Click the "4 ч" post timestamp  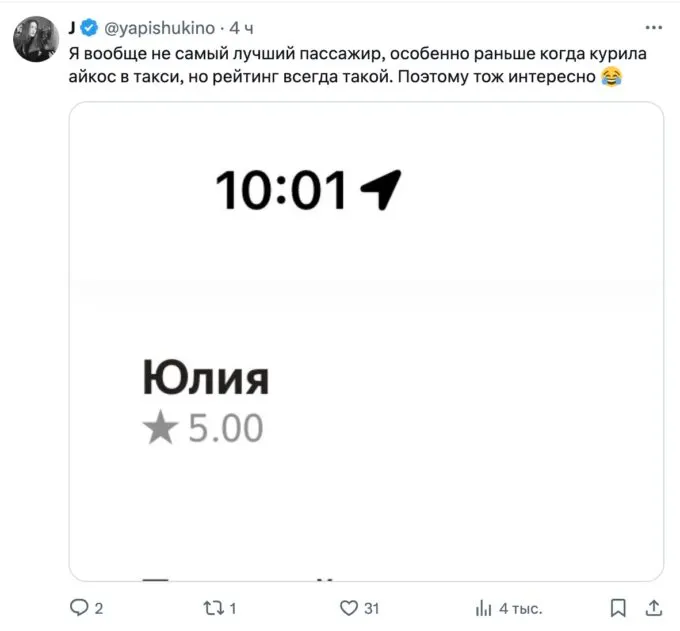tap(241, 27)
